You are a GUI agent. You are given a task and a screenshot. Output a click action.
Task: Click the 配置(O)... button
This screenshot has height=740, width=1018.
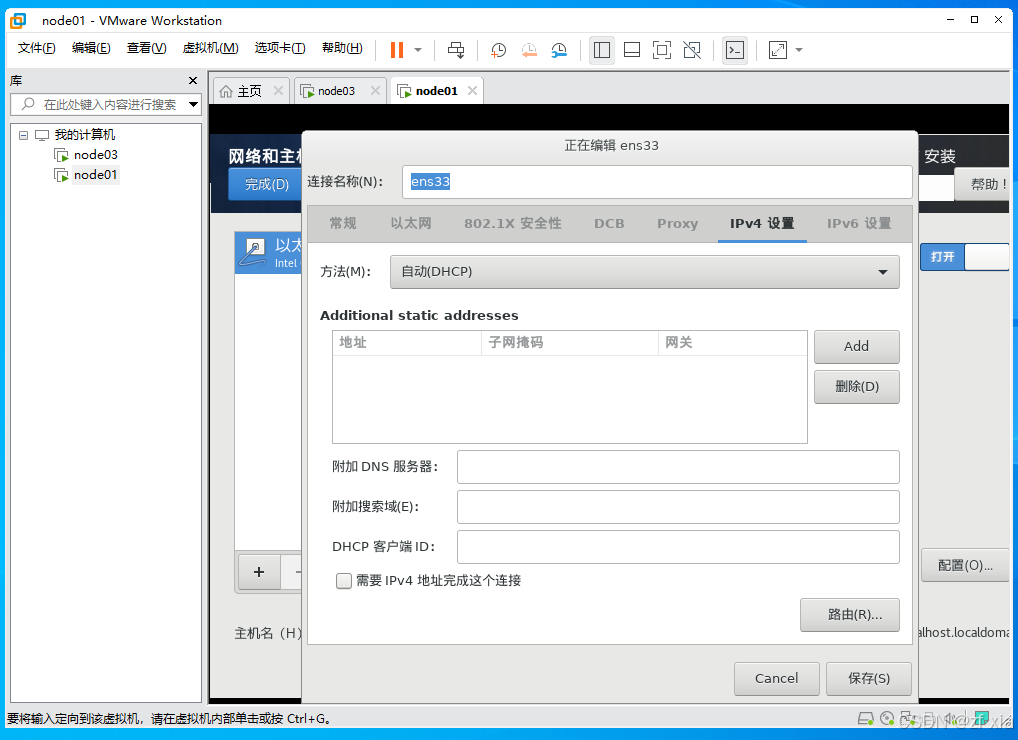point(965,565)
